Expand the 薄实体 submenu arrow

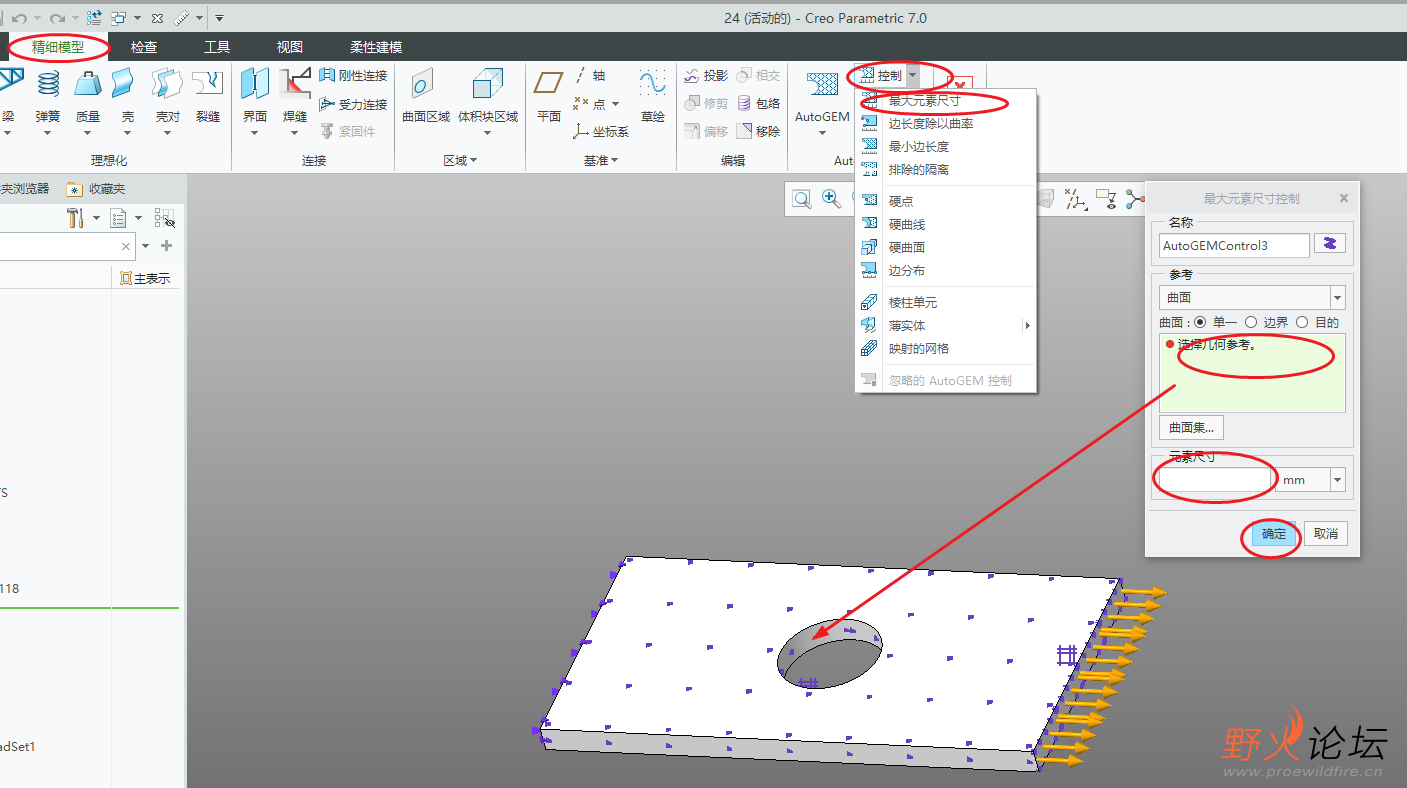point(1027,325)
